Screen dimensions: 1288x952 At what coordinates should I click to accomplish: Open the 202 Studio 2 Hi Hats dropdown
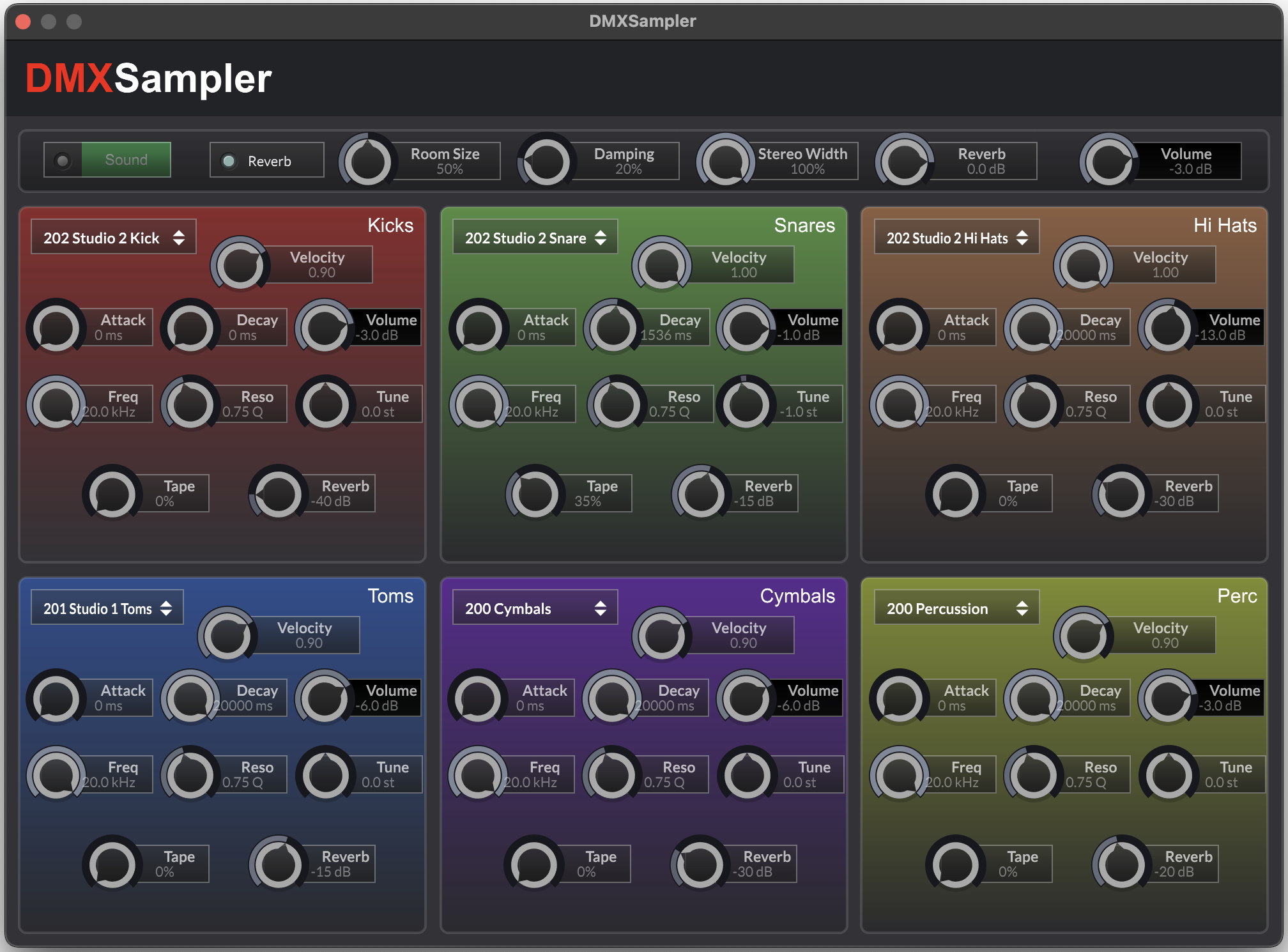click(957, 237)
